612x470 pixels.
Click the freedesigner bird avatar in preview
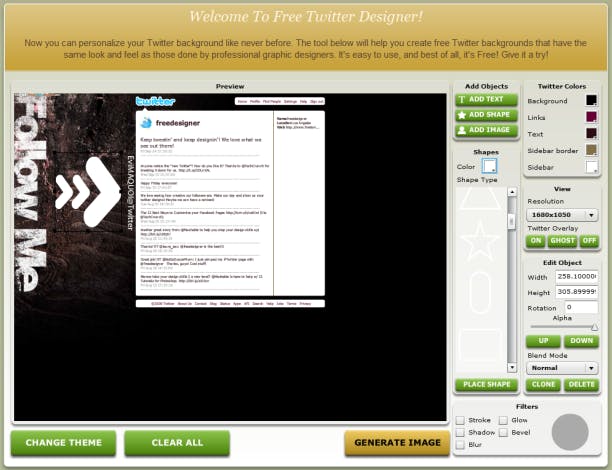coord(146,123)
